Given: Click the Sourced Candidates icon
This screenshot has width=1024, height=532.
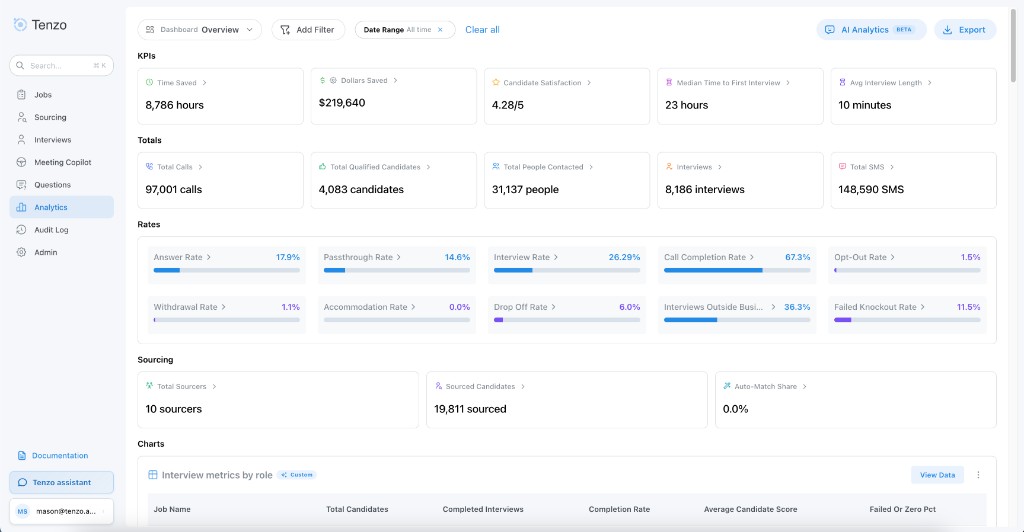Looking at the screenshot, I should coord(438,386).
